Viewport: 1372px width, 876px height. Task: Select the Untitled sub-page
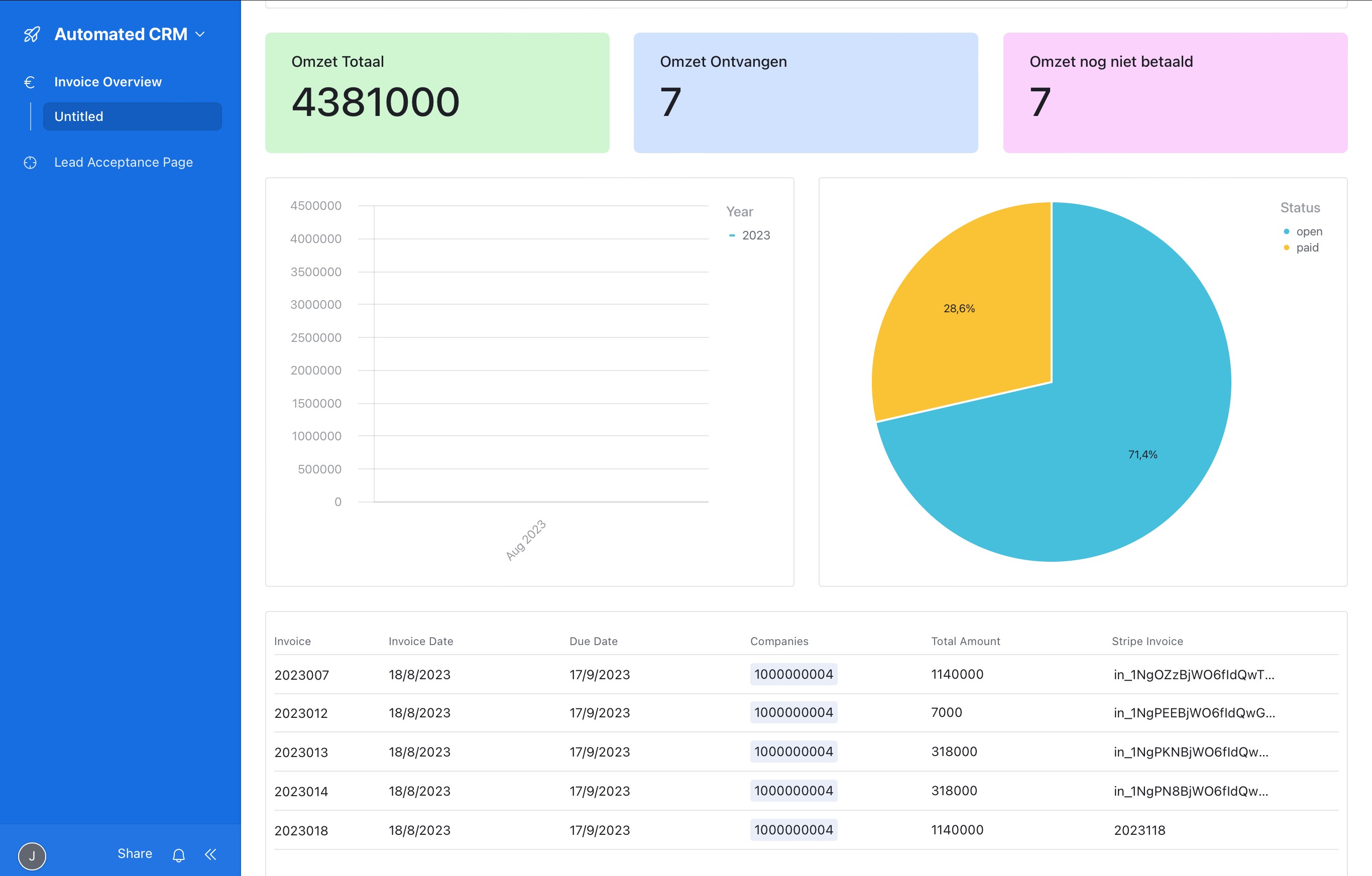[x=132, y=116]
